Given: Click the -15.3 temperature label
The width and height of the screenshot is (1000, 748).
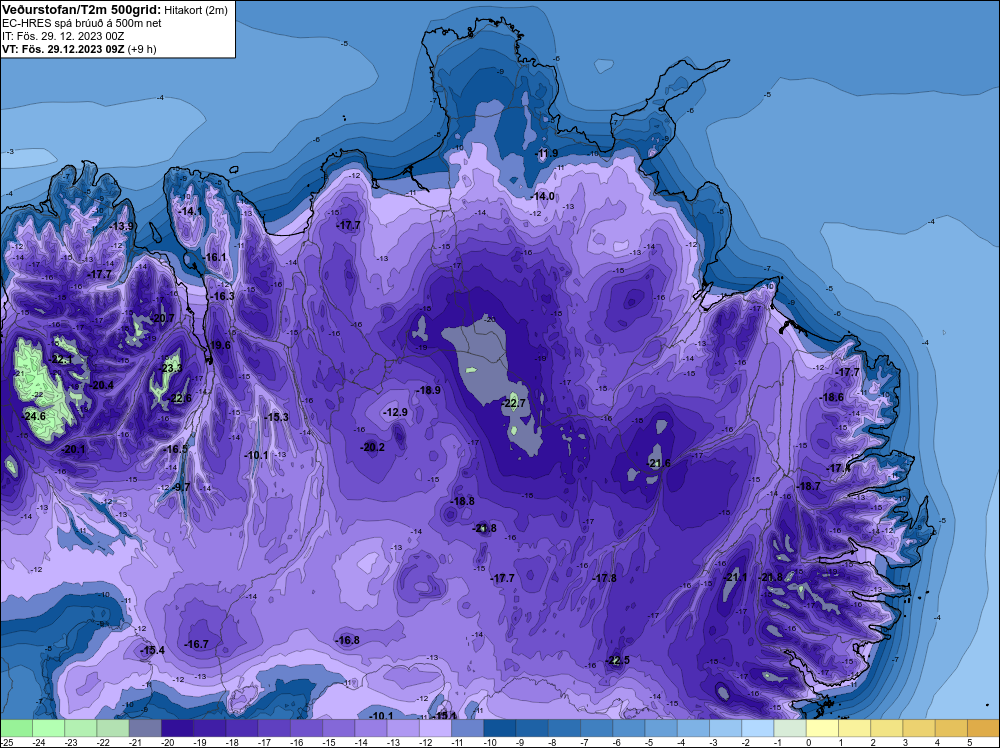Looking at the screenshot, I should tap(277, 417).
